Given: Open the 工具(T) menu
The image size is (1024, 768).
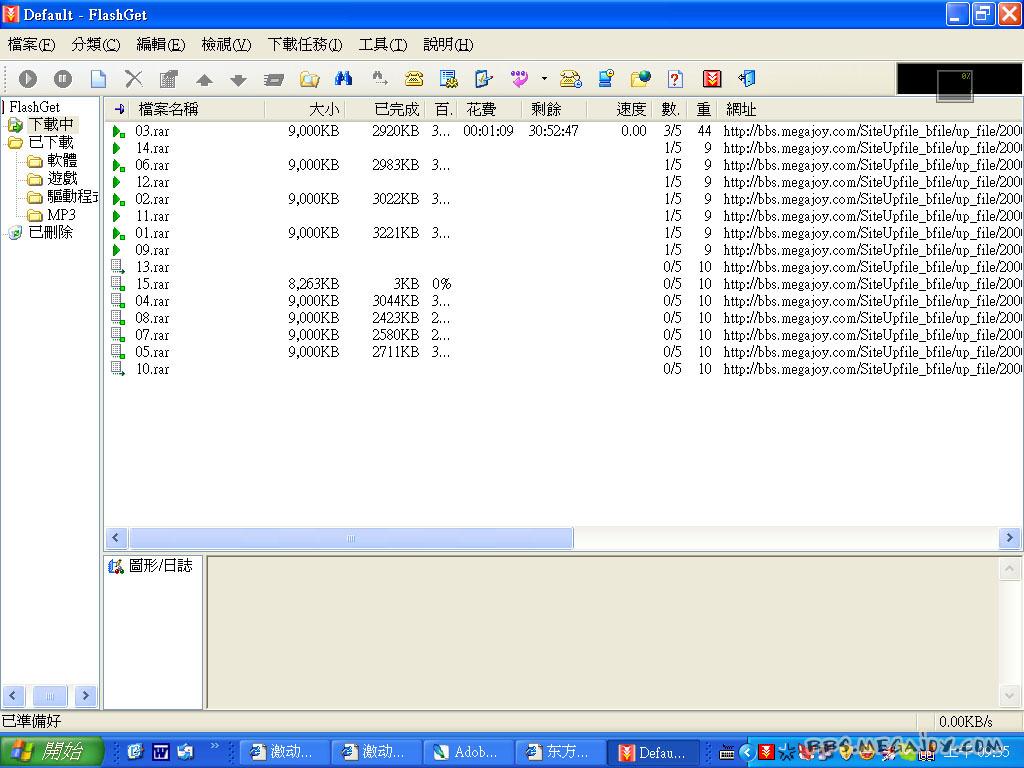Looking at the screenshot, I should point(383,44).
